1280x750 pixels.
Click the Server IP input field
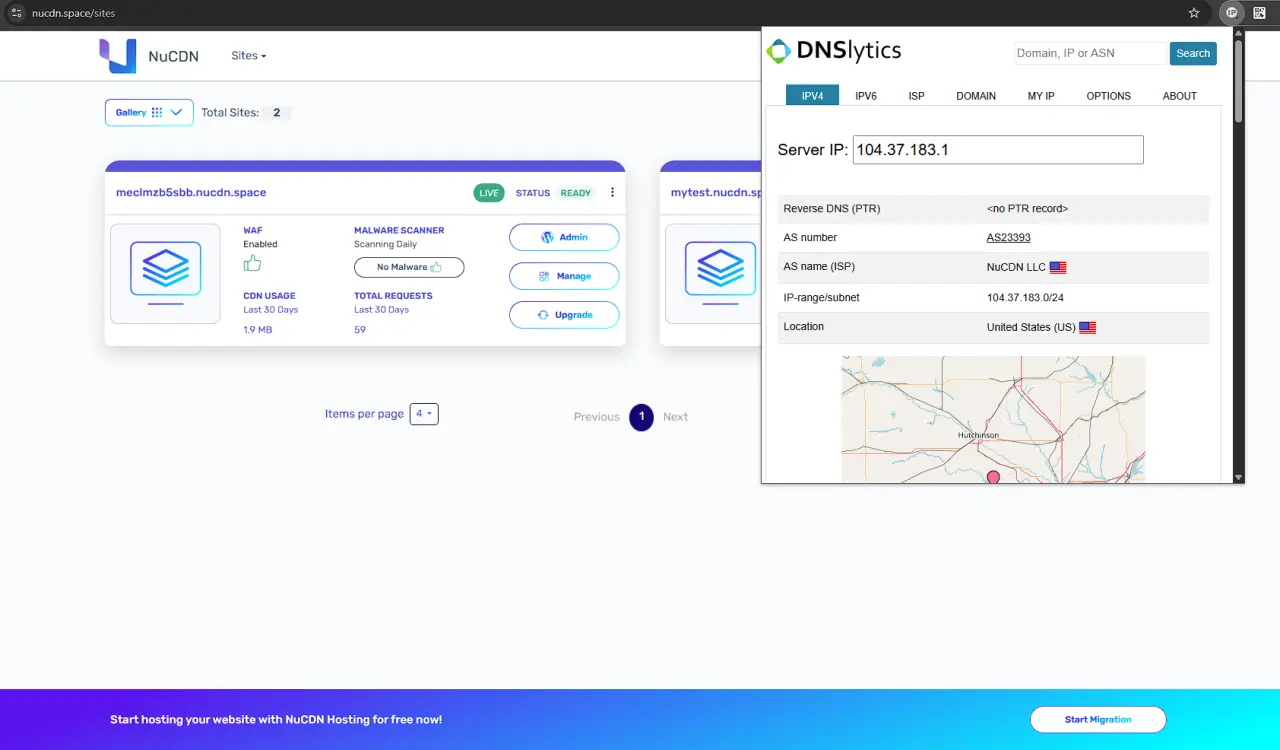(x=998, y=150)
